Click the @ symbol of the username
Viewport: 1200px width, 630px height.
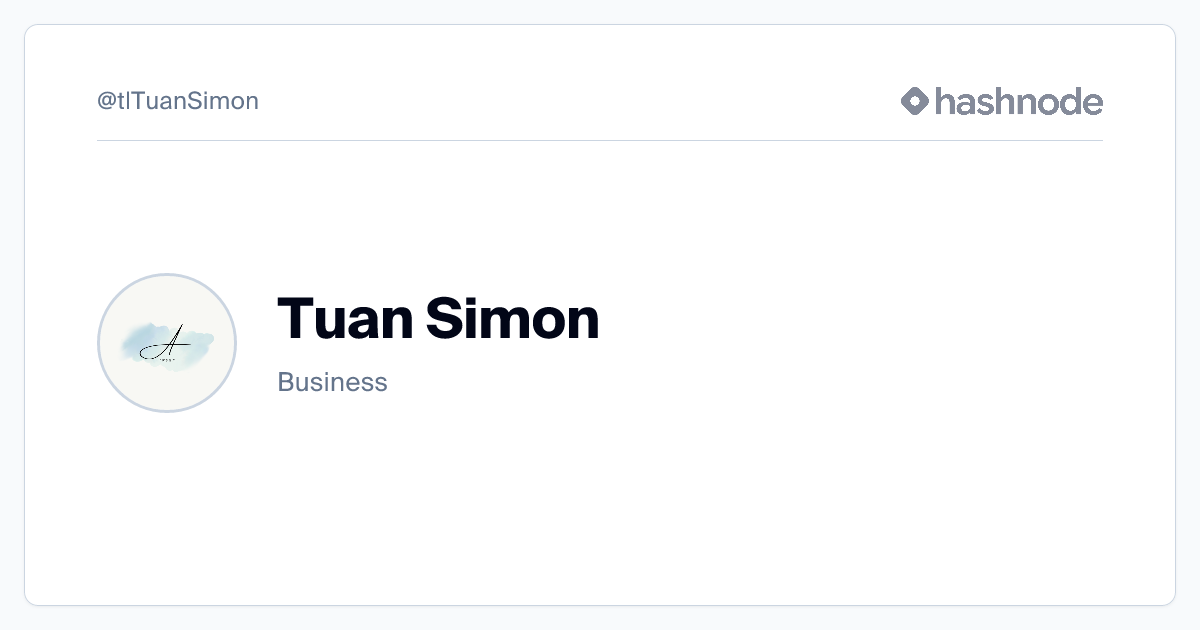(x=107, y=101)
